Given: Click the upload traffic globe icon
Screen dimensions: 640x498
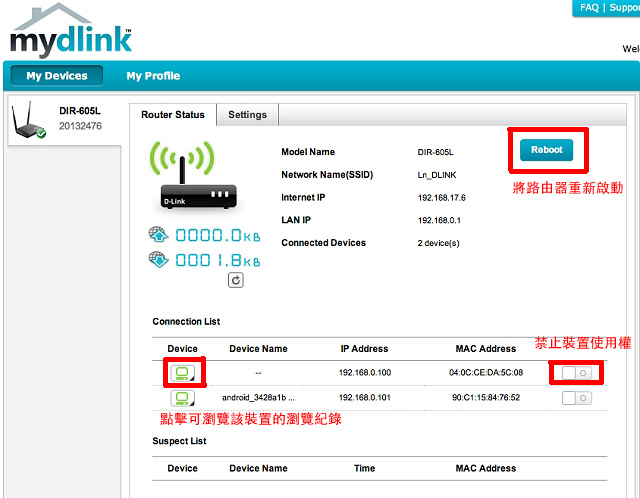Looking at the screenshot, I should (x=158, y=235).
